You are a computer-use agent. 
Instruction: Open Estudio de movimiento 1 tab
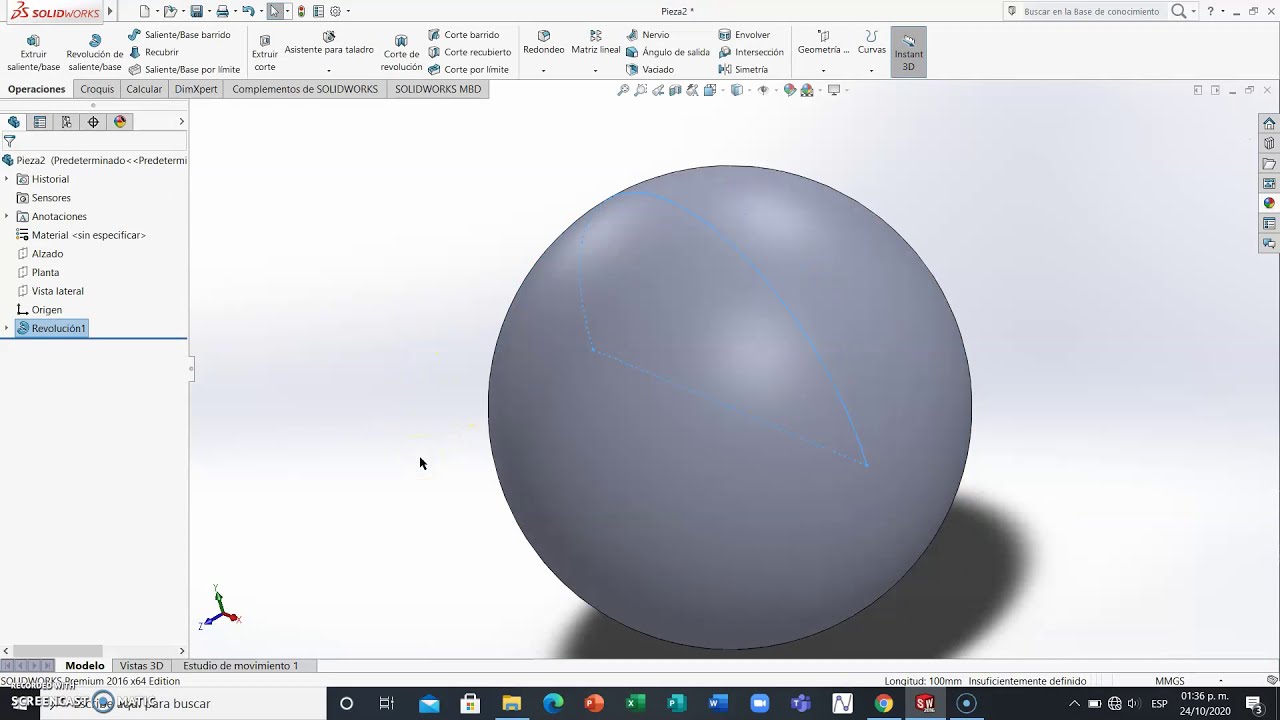coord(240,666)
